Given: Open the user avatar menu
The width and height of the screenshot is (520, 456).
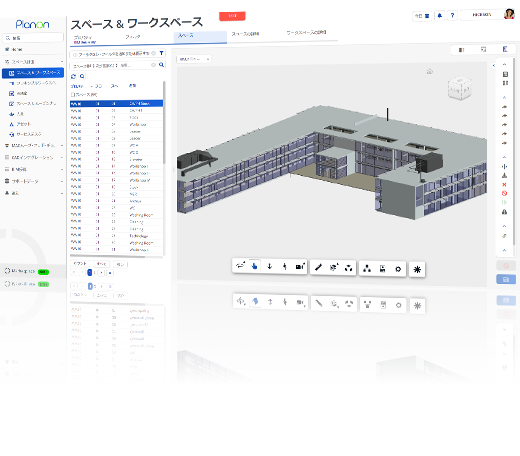Looking at the screenshot, I should click(x=509, y=14).
